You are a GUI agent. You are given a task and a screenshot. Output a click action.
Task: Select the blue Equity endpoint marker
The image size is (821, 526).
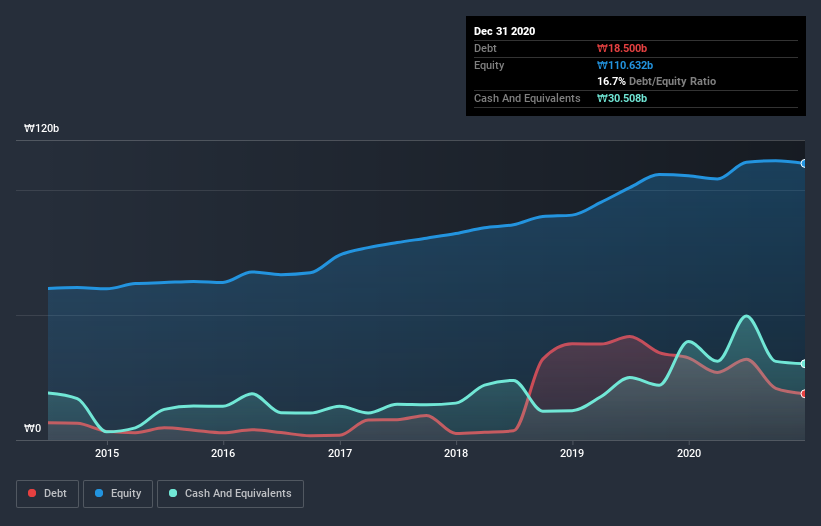tap(804, 163)
